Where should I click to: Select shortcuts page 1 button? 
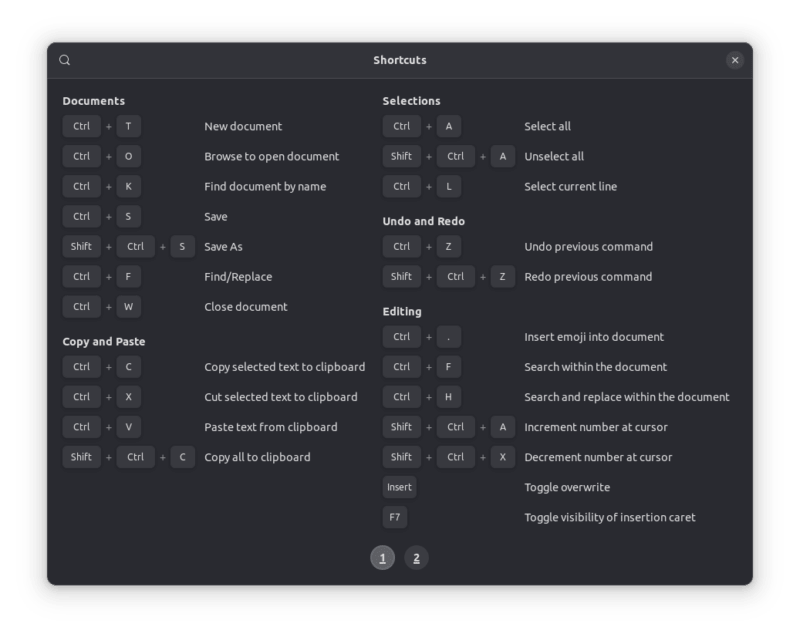pyautogui.click(x=382, y=558)
